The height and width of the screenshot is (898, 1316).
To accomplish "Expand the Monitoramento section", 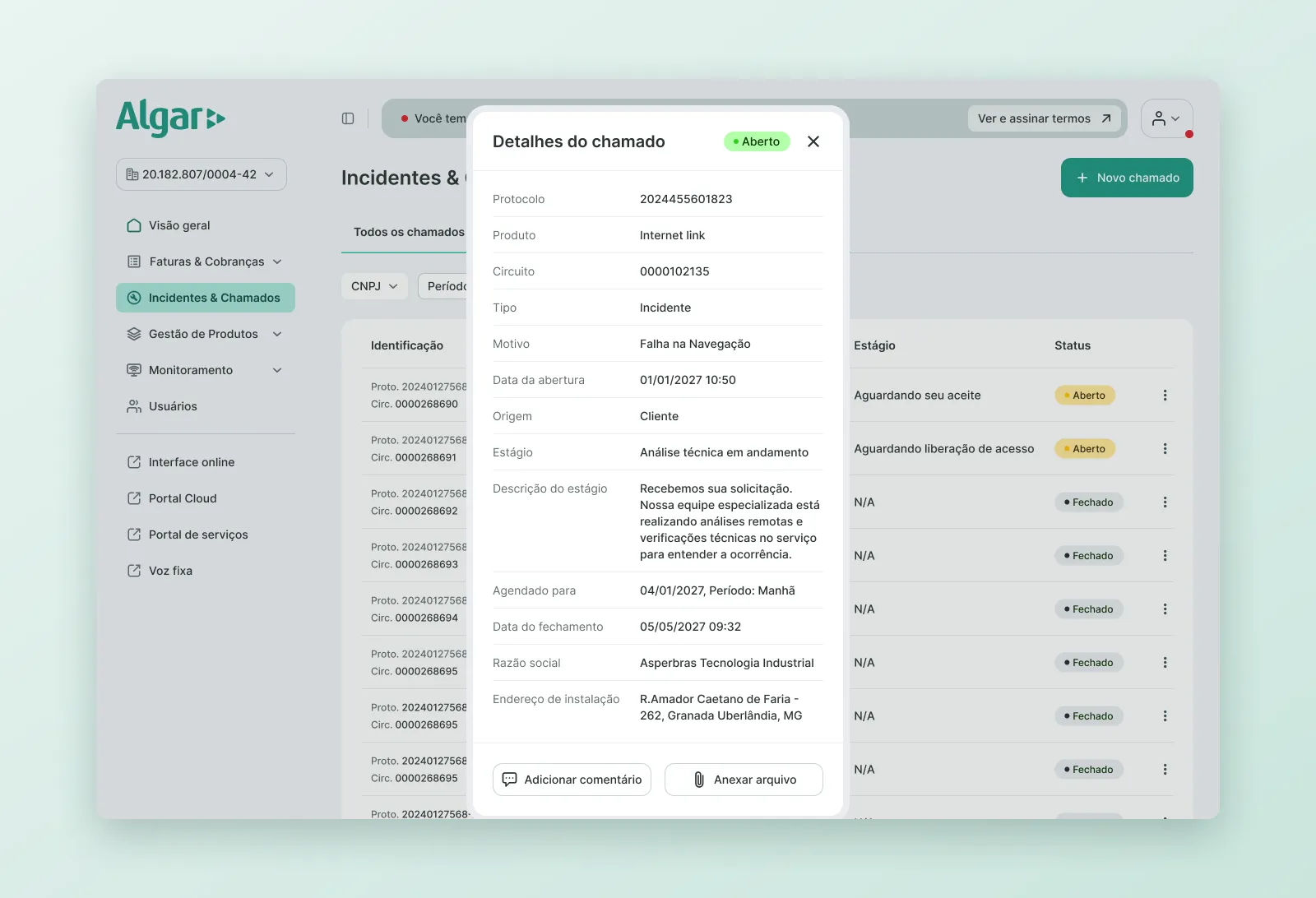I will coord(206,370).
